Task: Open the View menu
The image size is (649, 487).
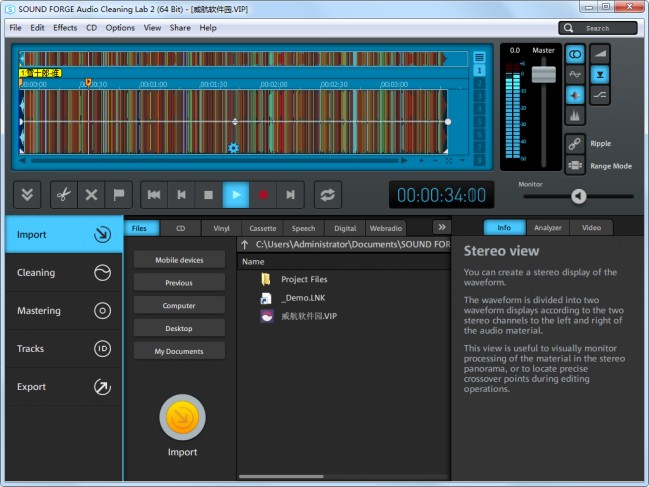Action: pos(152,28)
